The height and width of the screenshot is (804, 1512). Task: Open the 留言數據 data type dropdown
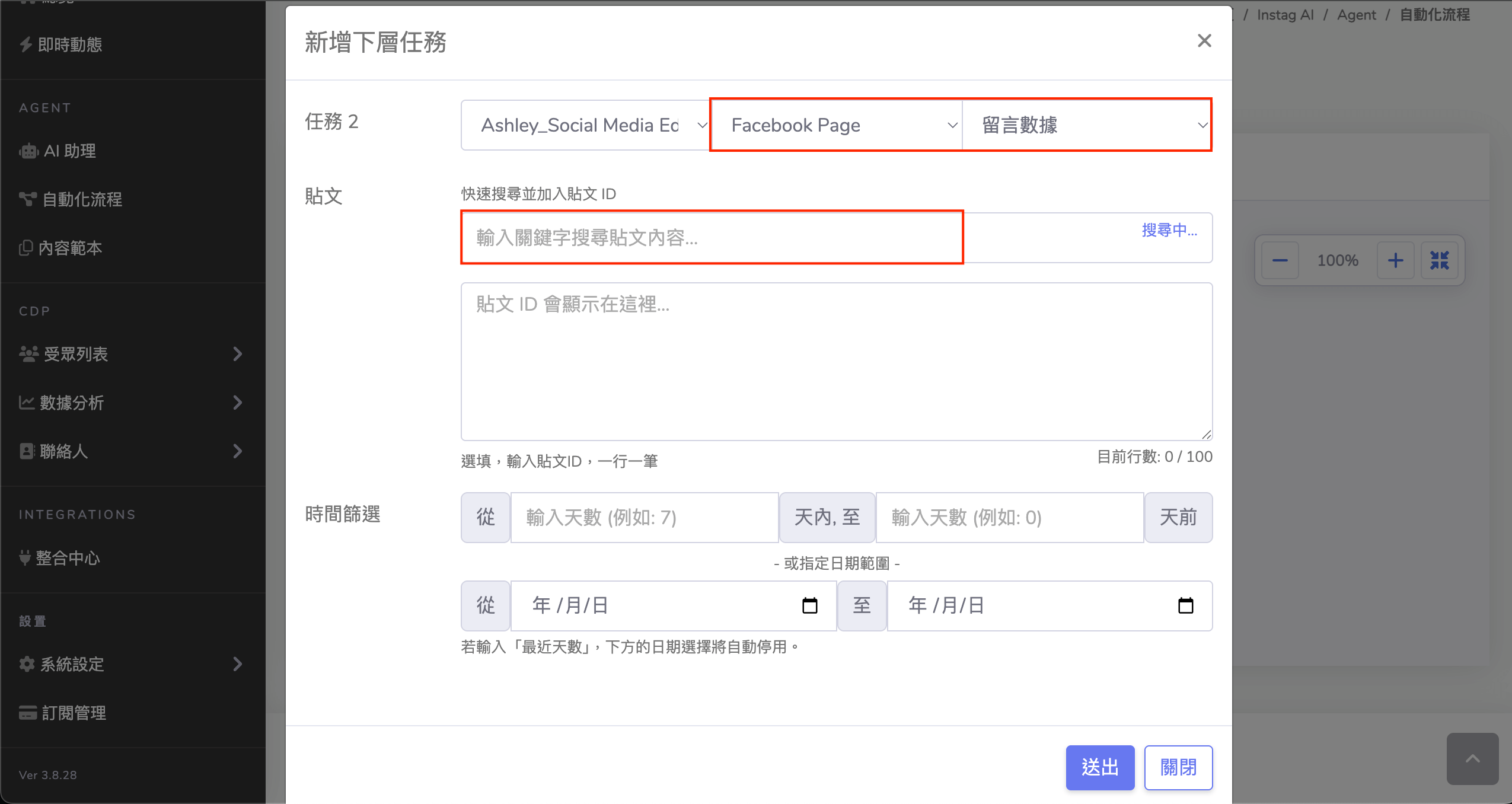tap(1087, 125)
